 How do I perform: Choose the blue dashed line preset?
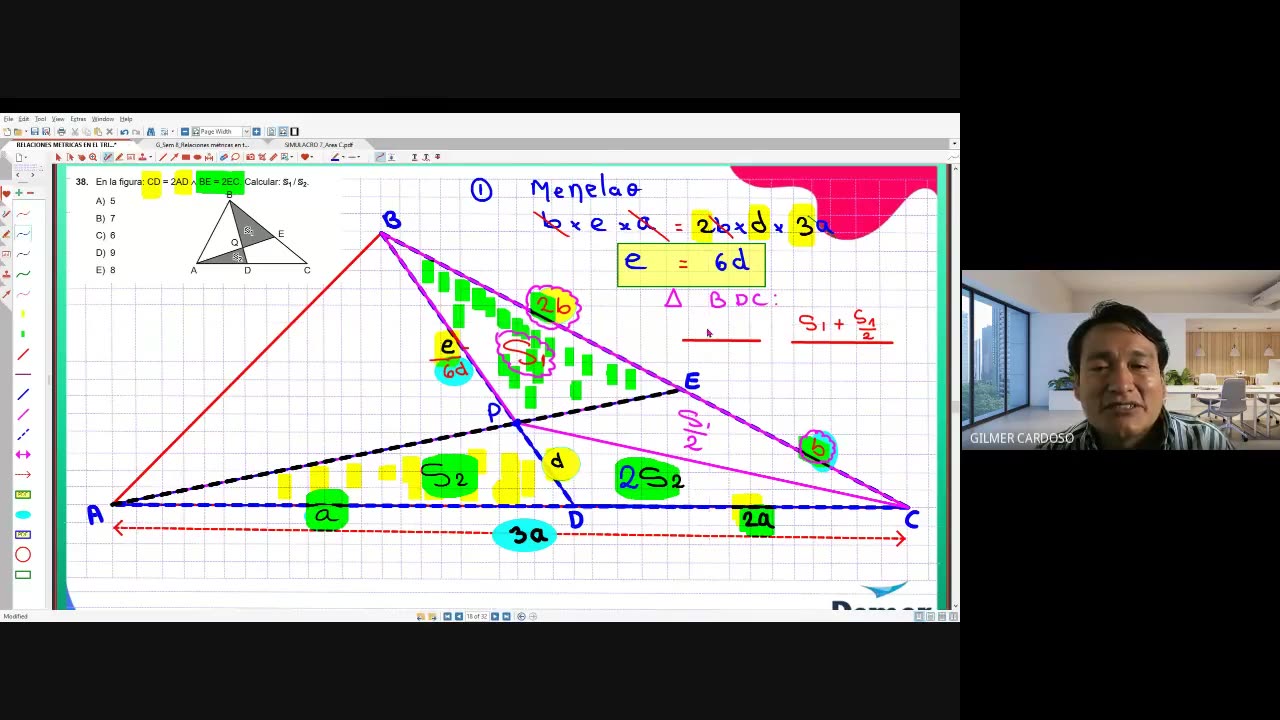point(23,434)
